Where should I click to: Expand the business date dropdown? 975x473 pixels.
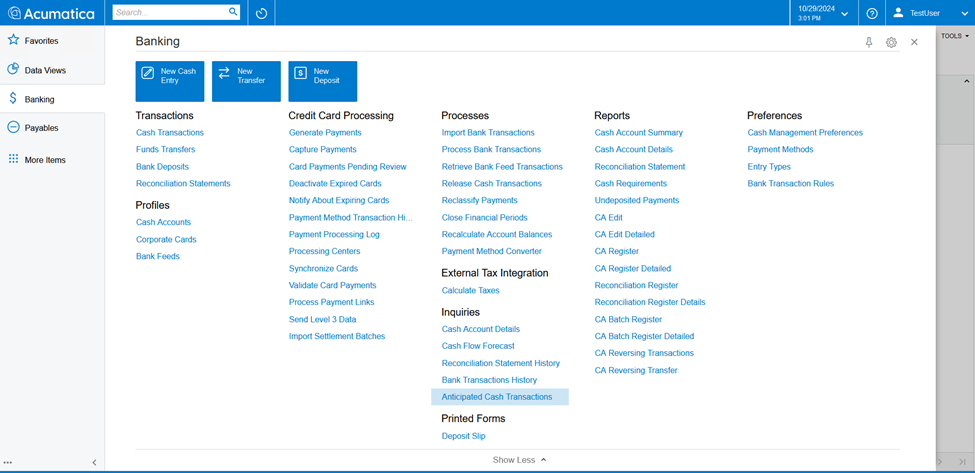(x=844, y=13)
